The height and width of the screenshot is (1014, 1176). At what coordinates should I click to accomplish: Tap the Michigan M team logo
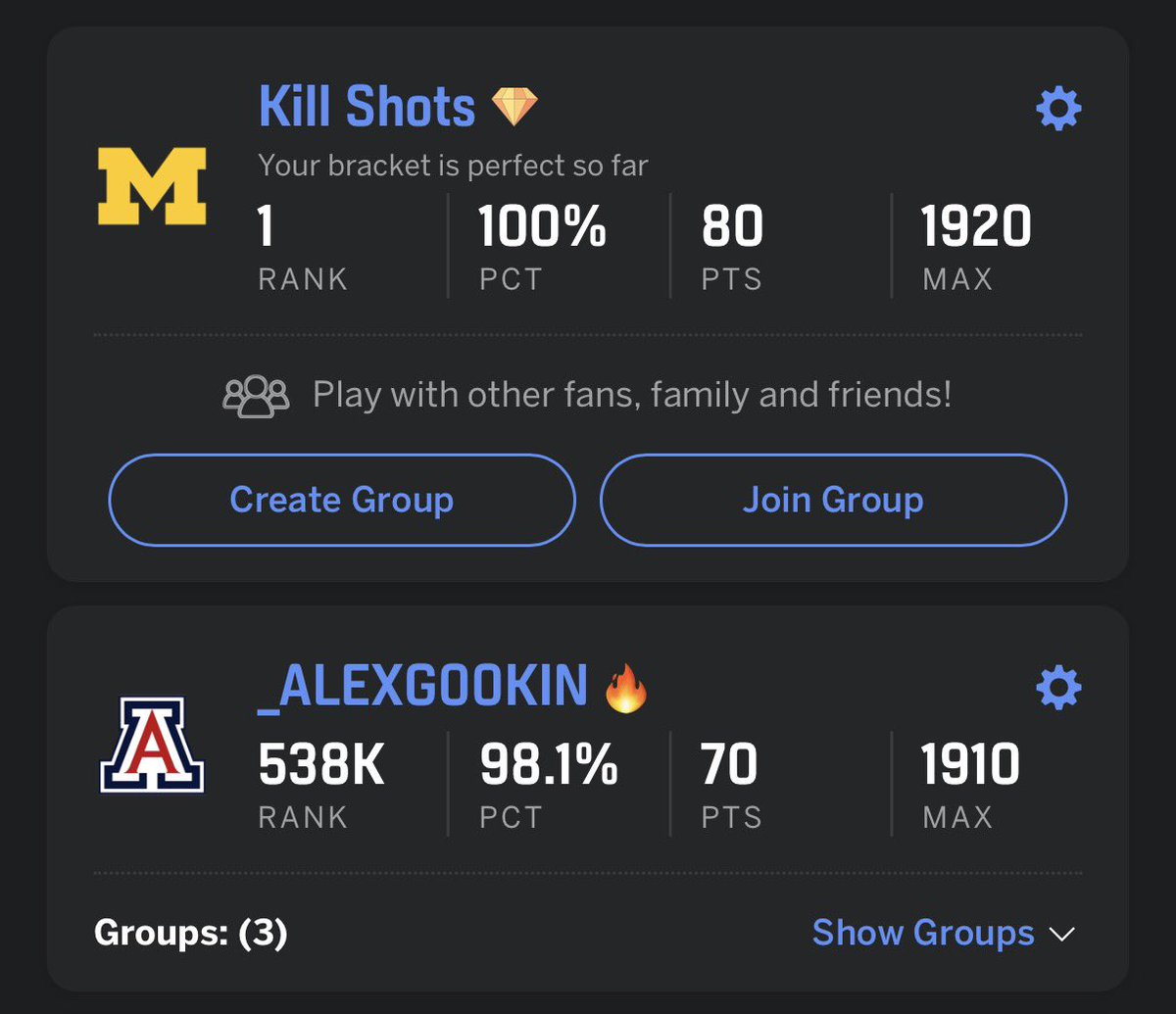pyautogui.click(x=152, y=186)
